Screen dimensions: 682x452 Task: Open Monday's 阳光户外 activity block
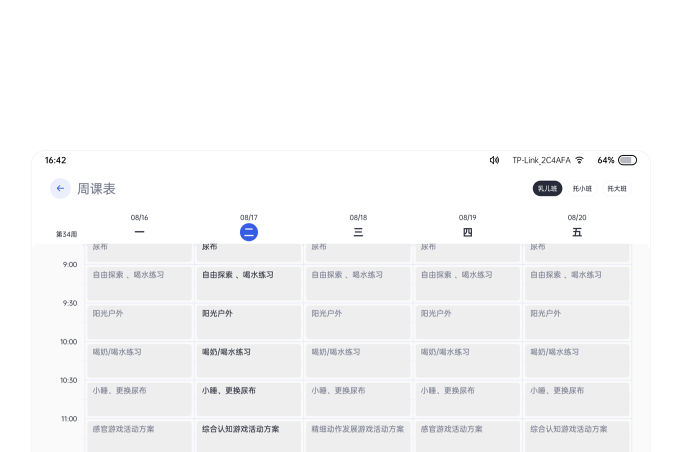click(139, 321)
